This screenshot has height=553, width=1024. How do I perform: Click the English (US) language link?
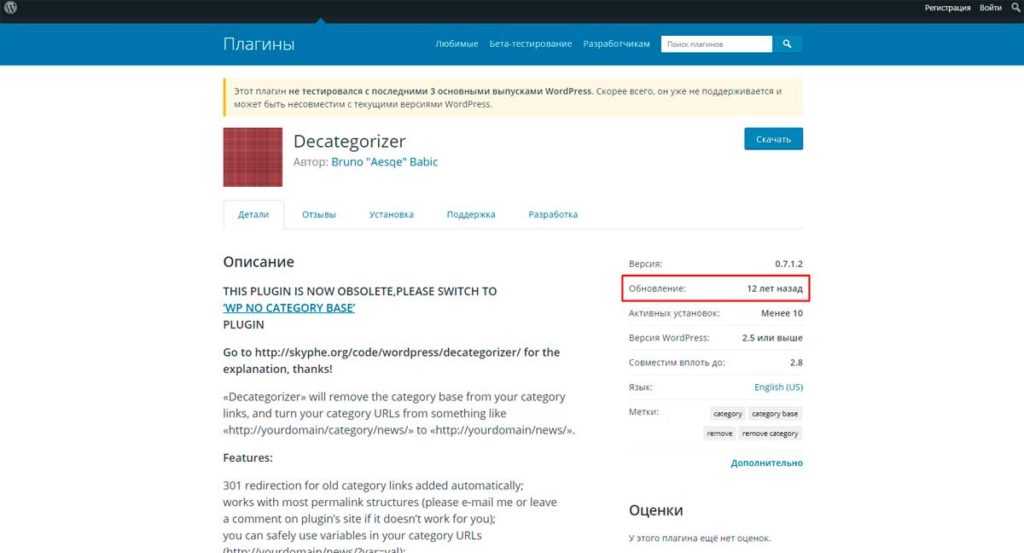[x=778, y=387]
